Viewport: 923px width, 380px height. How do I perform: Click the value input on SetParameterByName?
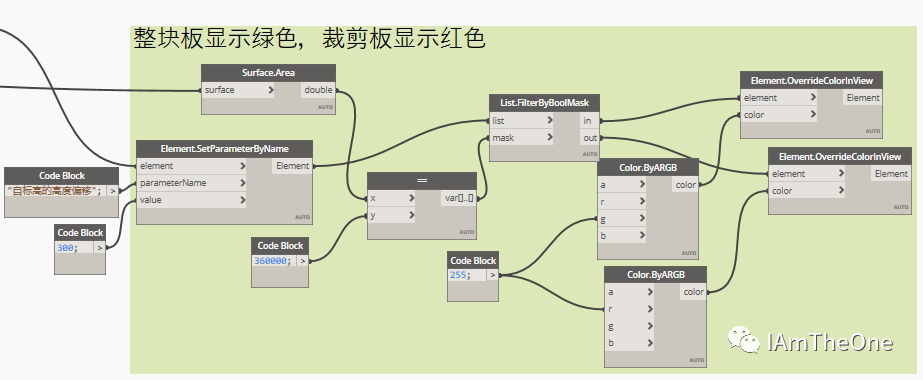click(192, 200)
